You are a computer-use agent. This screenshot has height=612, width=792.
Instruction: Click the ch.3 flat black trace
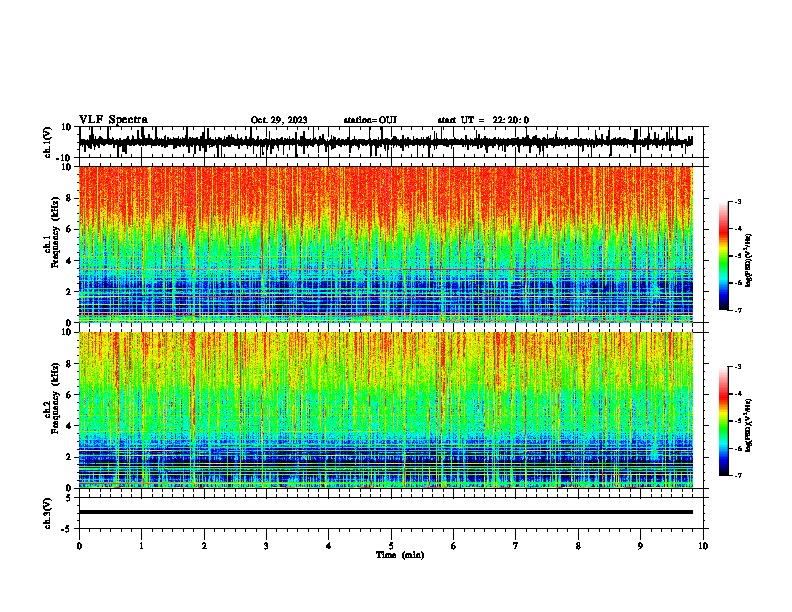385,512
